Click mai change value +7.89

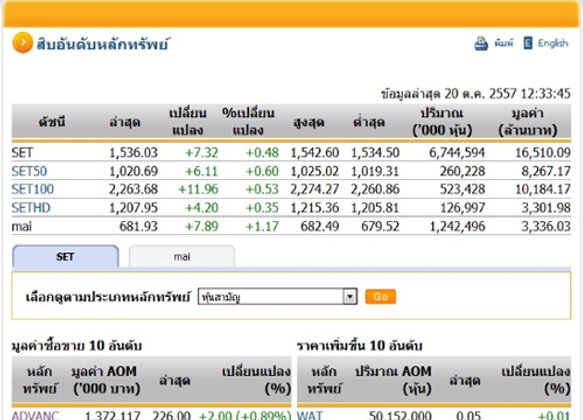pos(202,226)
